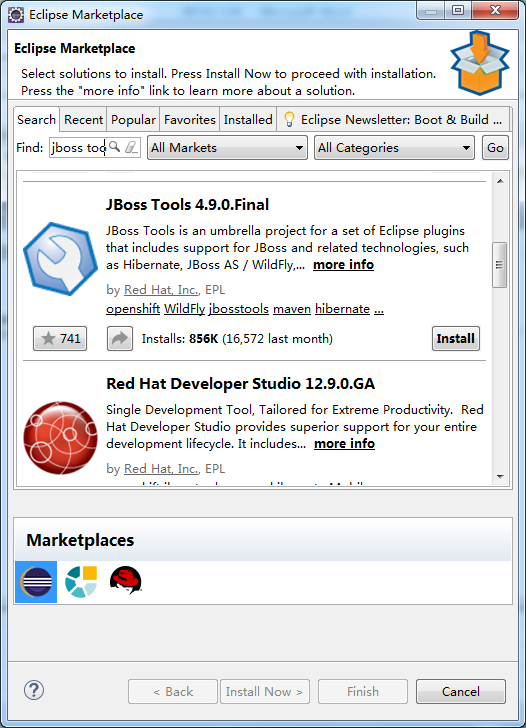Click the WildFly tag link

[184, 309]
